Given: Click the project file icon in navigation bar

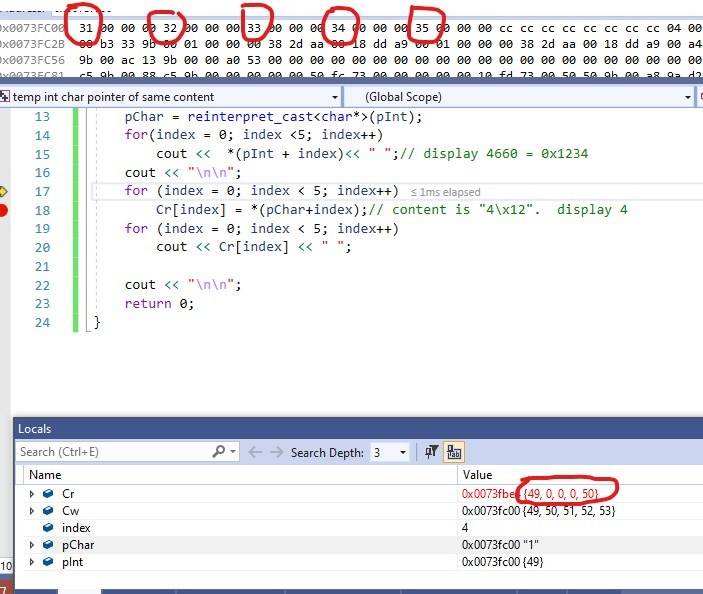Looking at the screenshot, I should point(4,96).
